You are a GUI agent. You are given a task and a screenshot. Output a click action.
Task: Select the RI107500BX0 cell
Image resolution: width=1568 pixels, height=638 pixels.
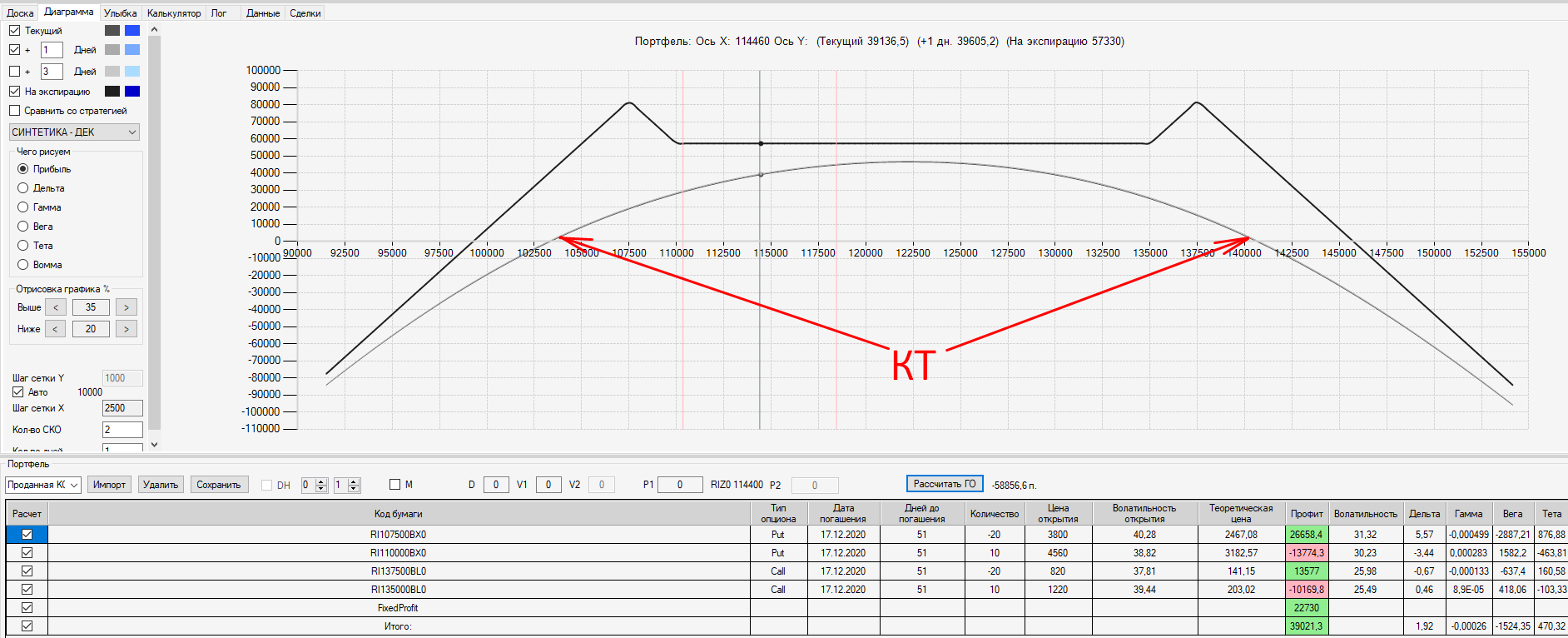399,535
